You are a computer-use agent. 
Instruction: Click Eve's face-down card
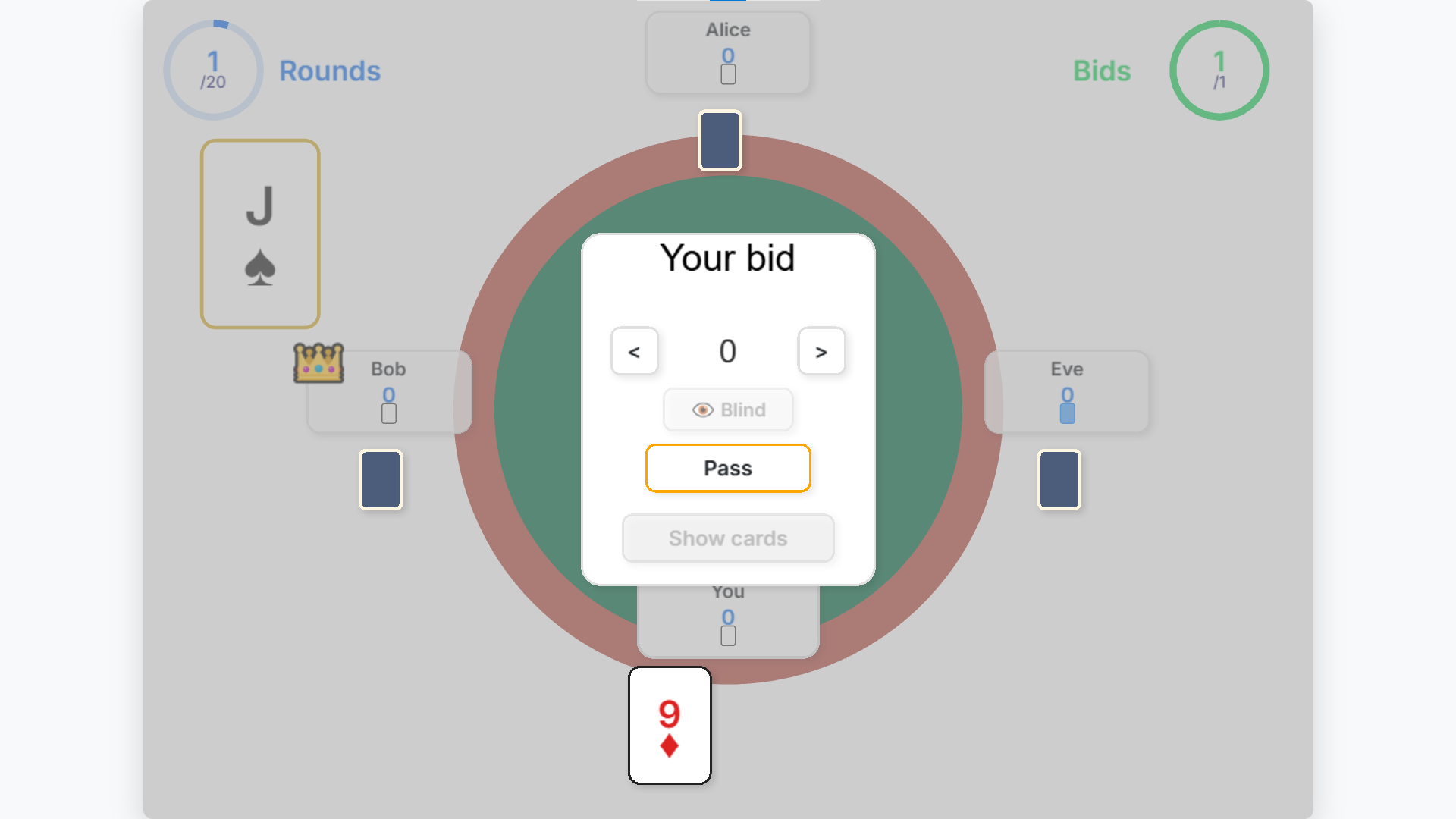coord(1059,479)
